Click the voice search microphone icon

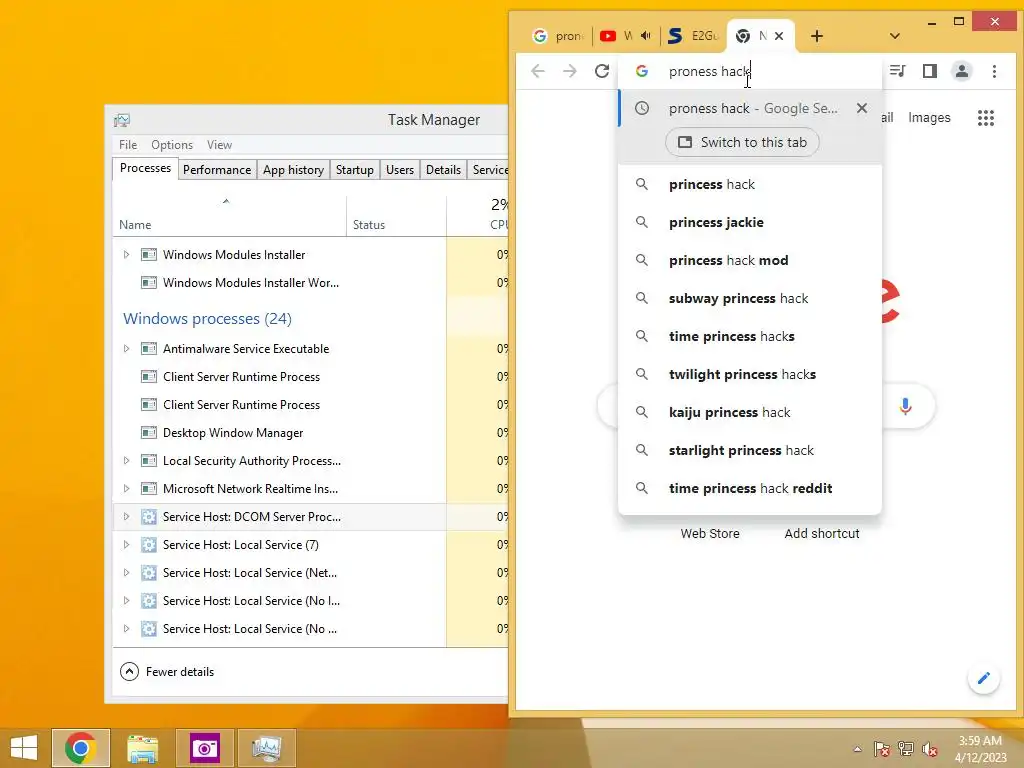tap(904, 406)
